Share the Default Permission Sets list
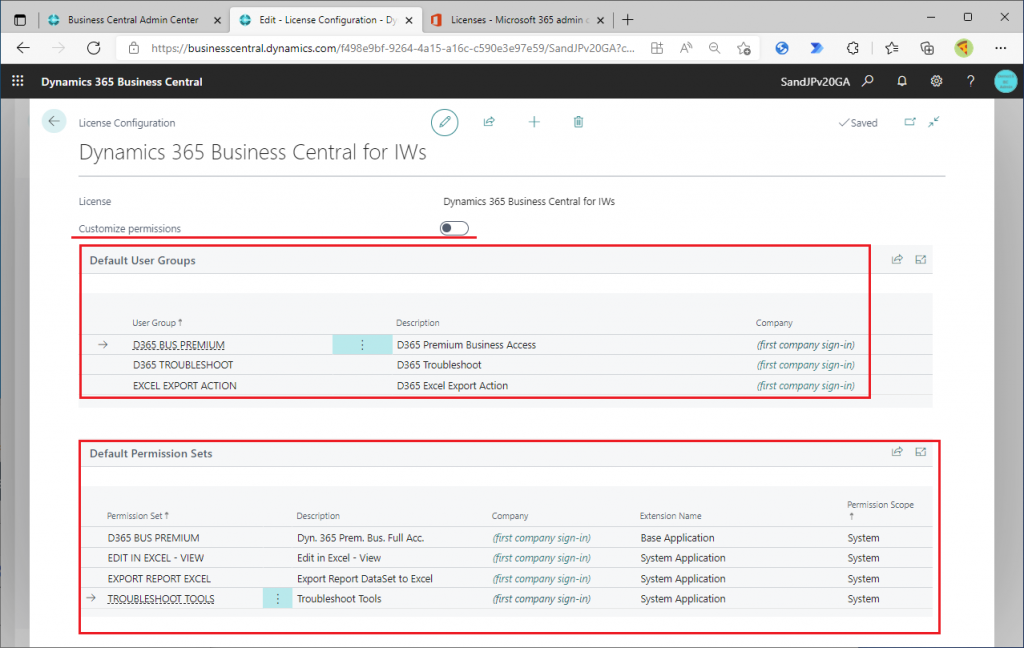Screen dimensions: 1024x648 [x=897, y=451]
